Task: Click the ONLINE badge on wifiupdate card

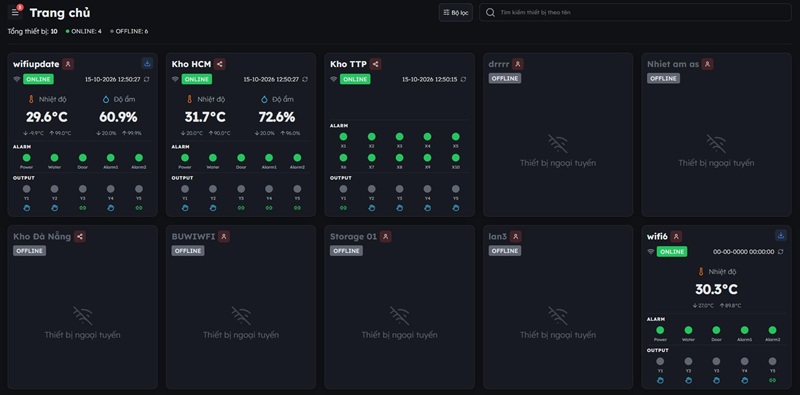Action: (x=38, y=79)
